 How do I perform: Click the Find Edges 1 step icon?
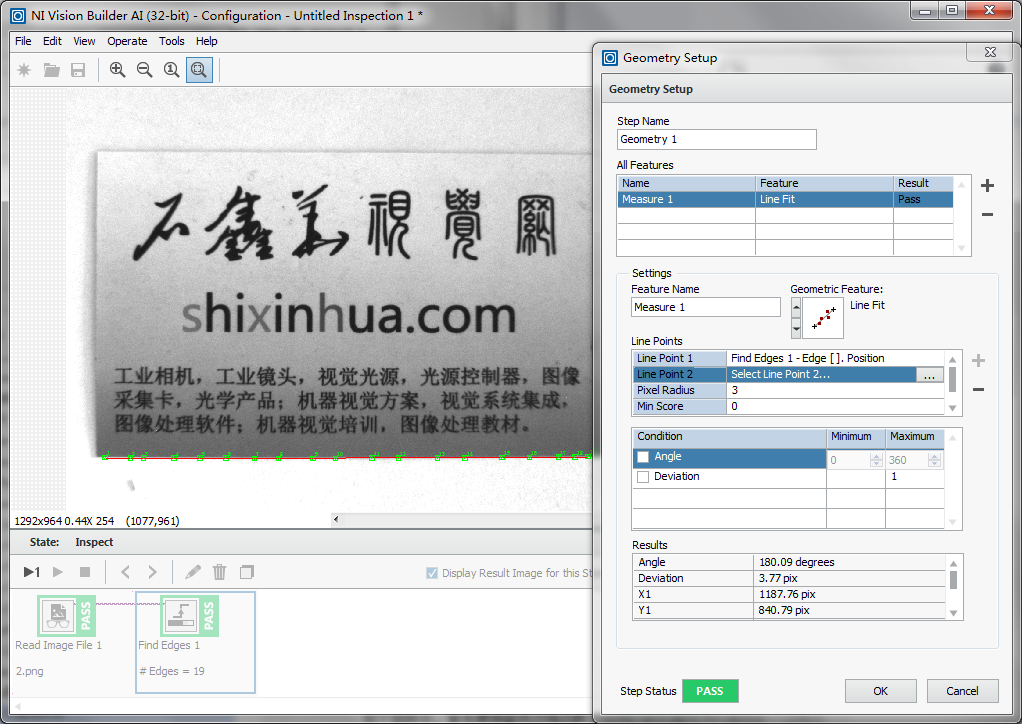point(182,616)
